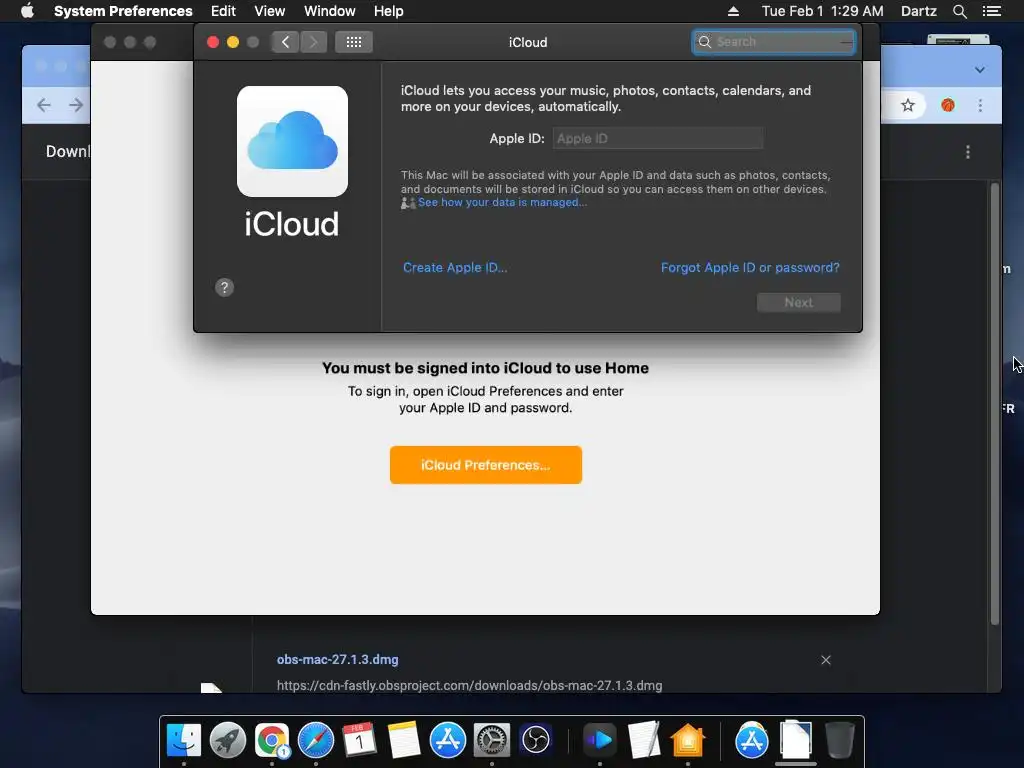Open See how your data is managed
This screenshot has width=1024, height=768.
tap(502, 202)
